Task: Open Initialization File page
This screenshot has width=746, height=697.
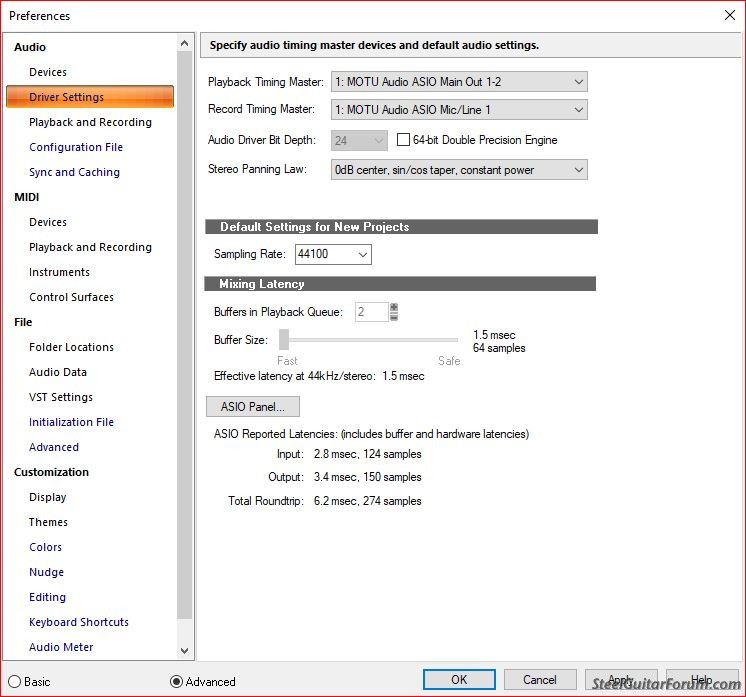Action: tap(71, 422)
